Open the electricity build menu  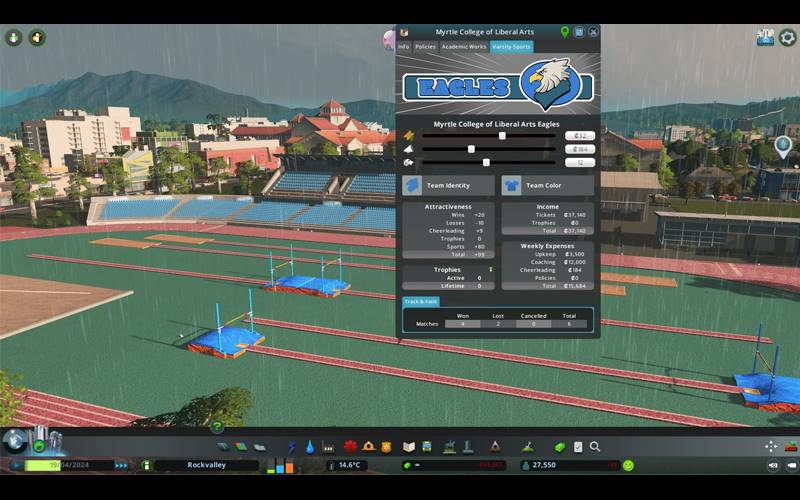(x=292, y=447)
